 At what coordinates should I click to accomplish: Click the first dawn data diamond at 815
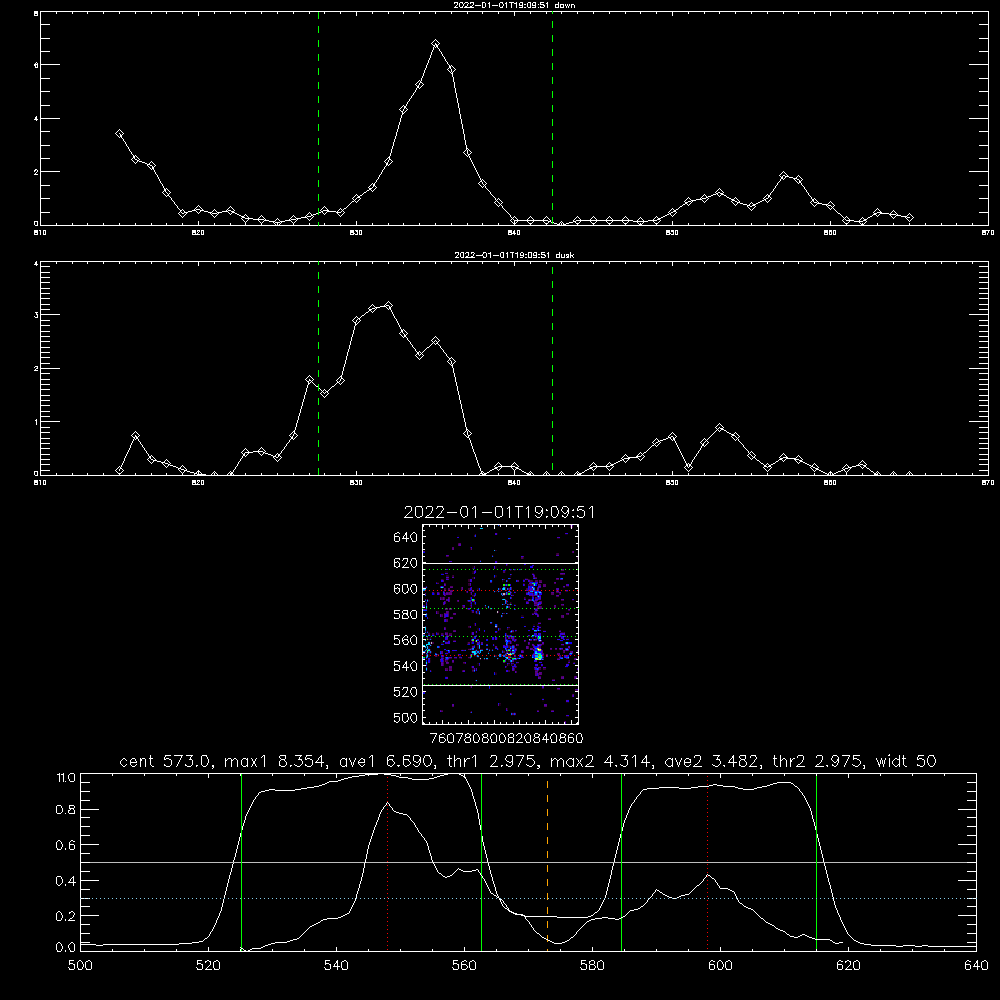[119, 134]
